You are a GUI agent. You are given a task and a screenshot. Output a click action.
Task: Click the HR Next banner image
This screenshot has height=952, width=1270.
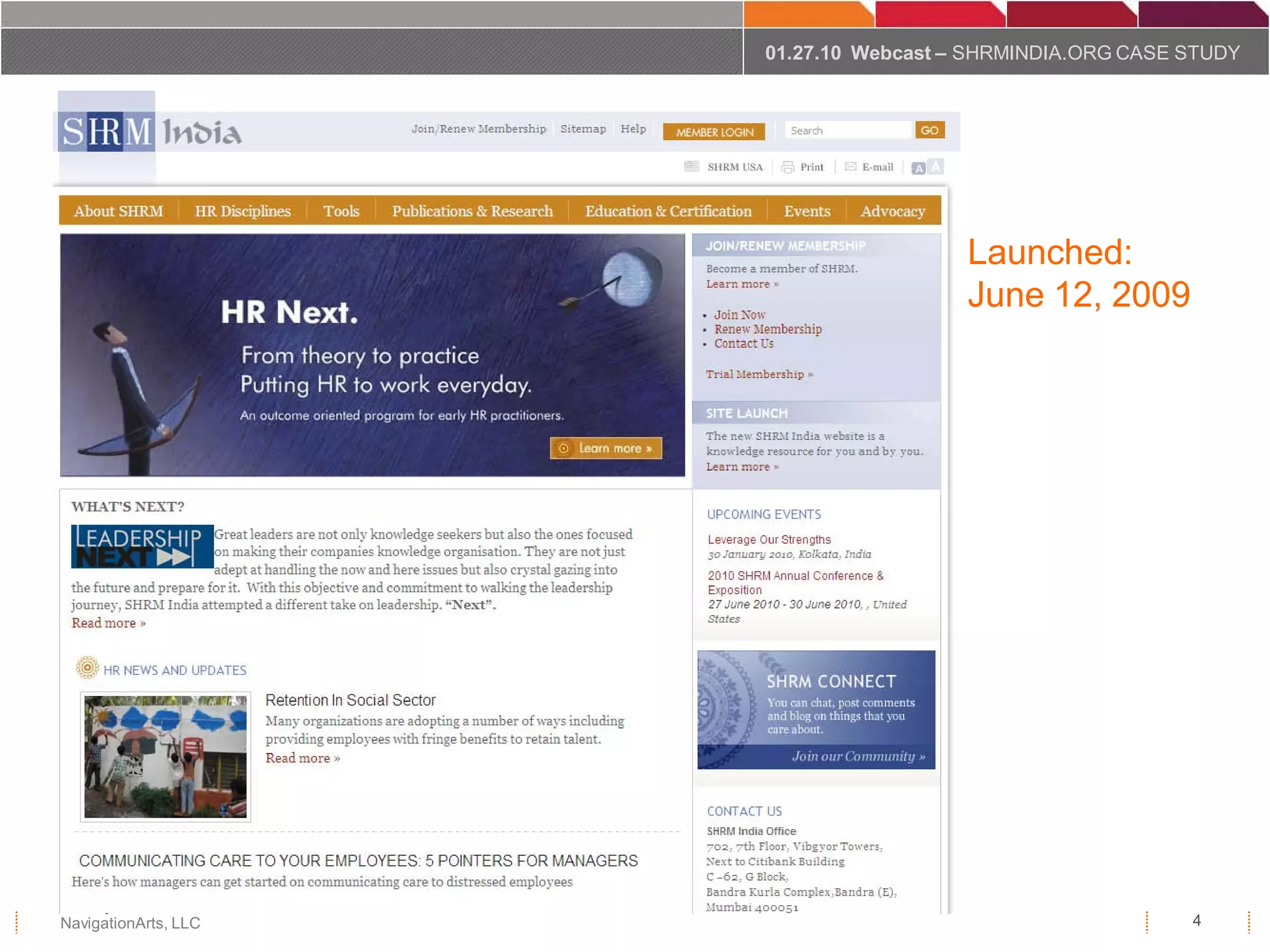[x=372, y=355]
